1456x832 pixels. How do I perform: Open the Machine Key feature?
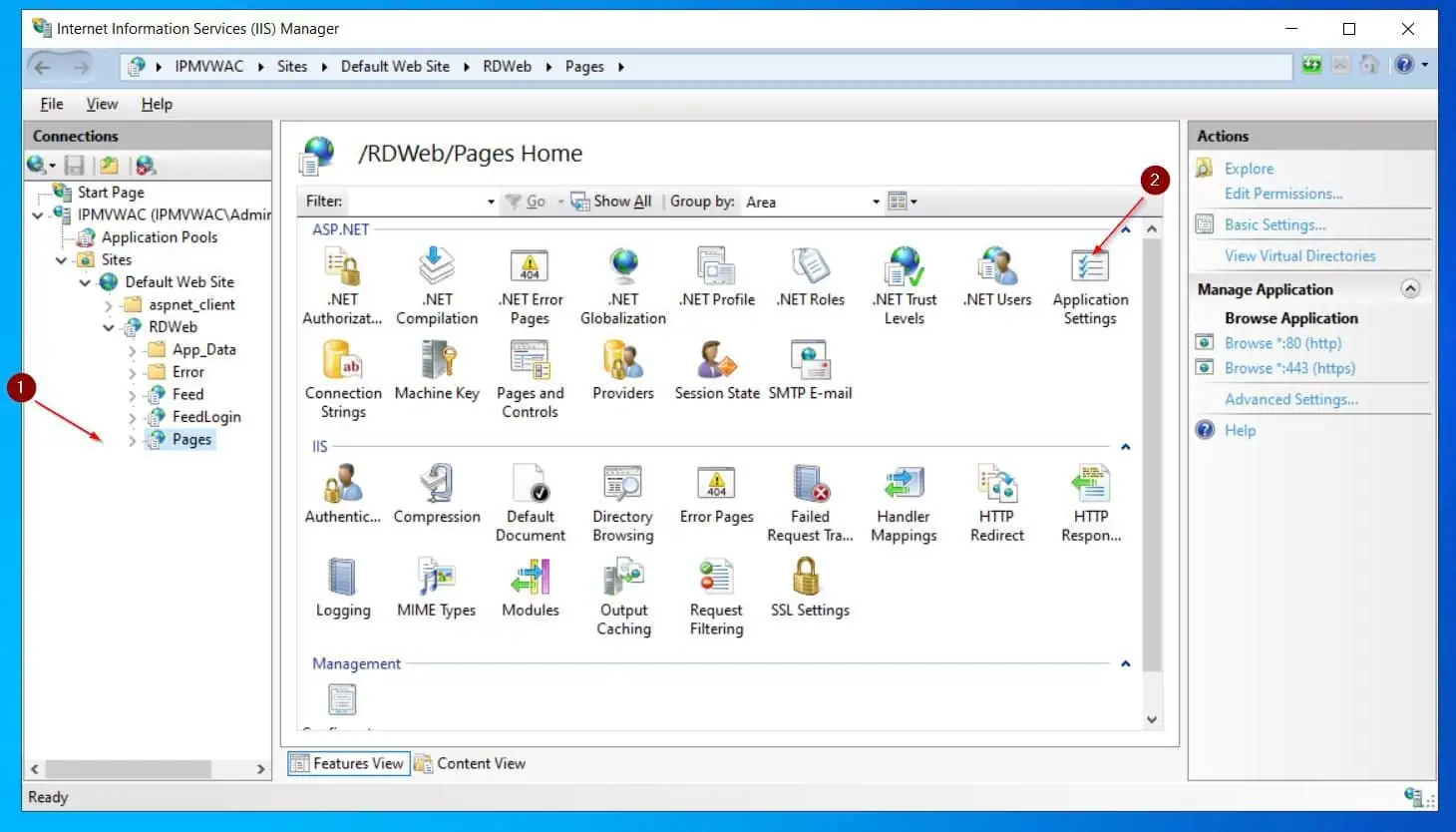[437, 371]
